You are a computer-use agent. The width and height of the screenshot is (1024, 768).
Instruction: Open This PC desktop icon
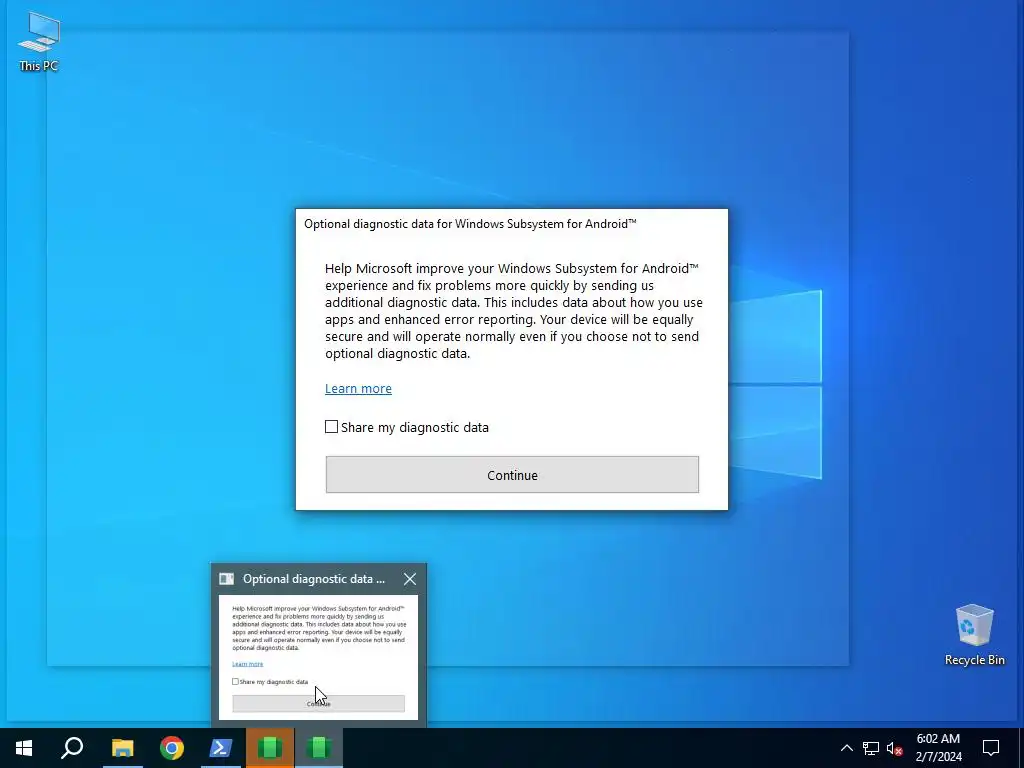39,41
